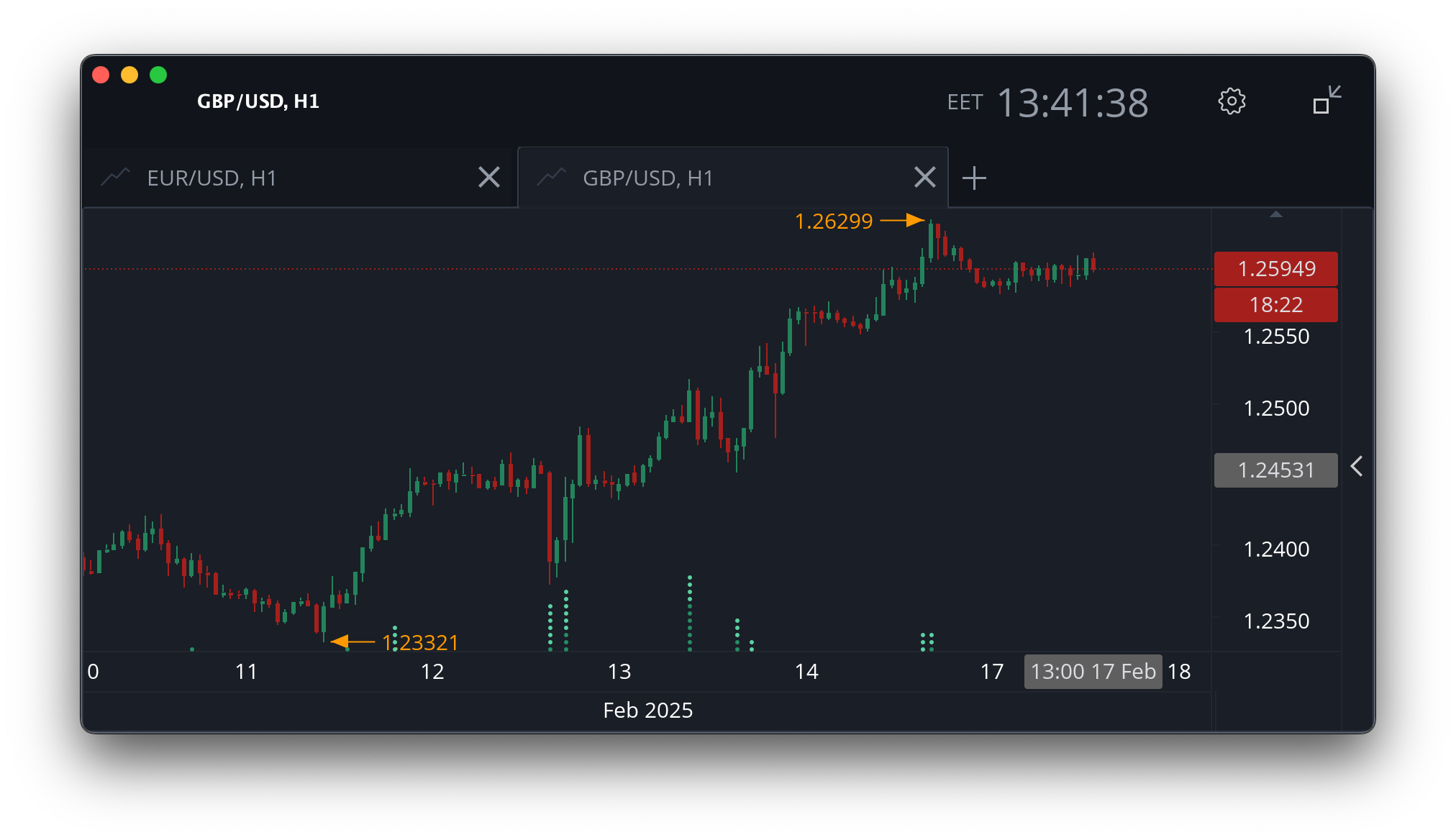The image size is (1456, 840).
Task: Click the low price marker 1.23321
Action: click(x=420, y=643)
